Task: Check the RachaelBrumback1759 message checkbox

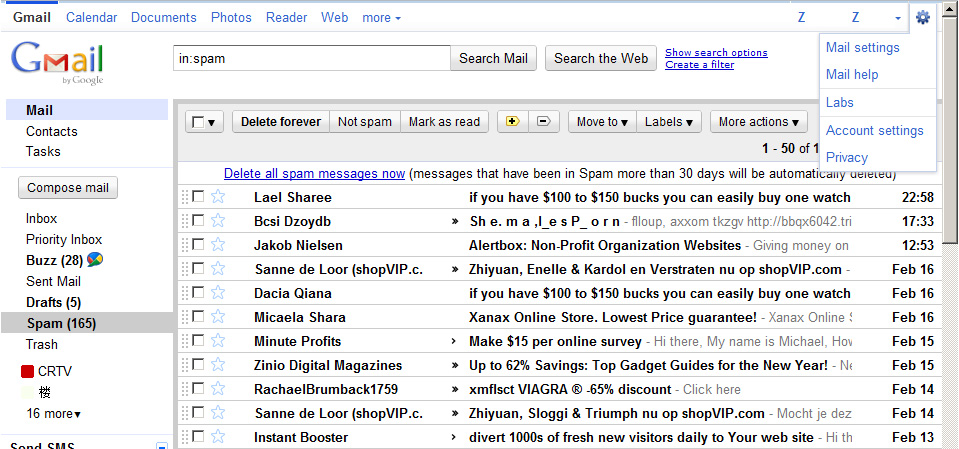Action: coord(198,388)
